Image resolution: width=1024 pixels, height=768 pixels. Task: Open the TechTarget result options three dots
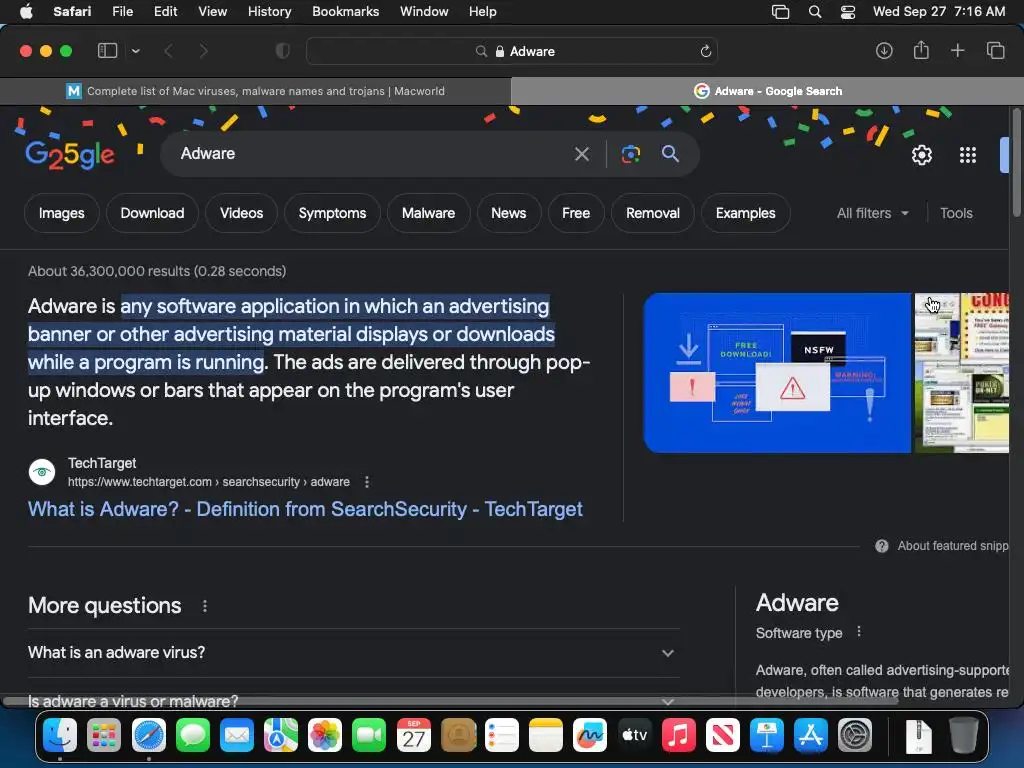366,482
